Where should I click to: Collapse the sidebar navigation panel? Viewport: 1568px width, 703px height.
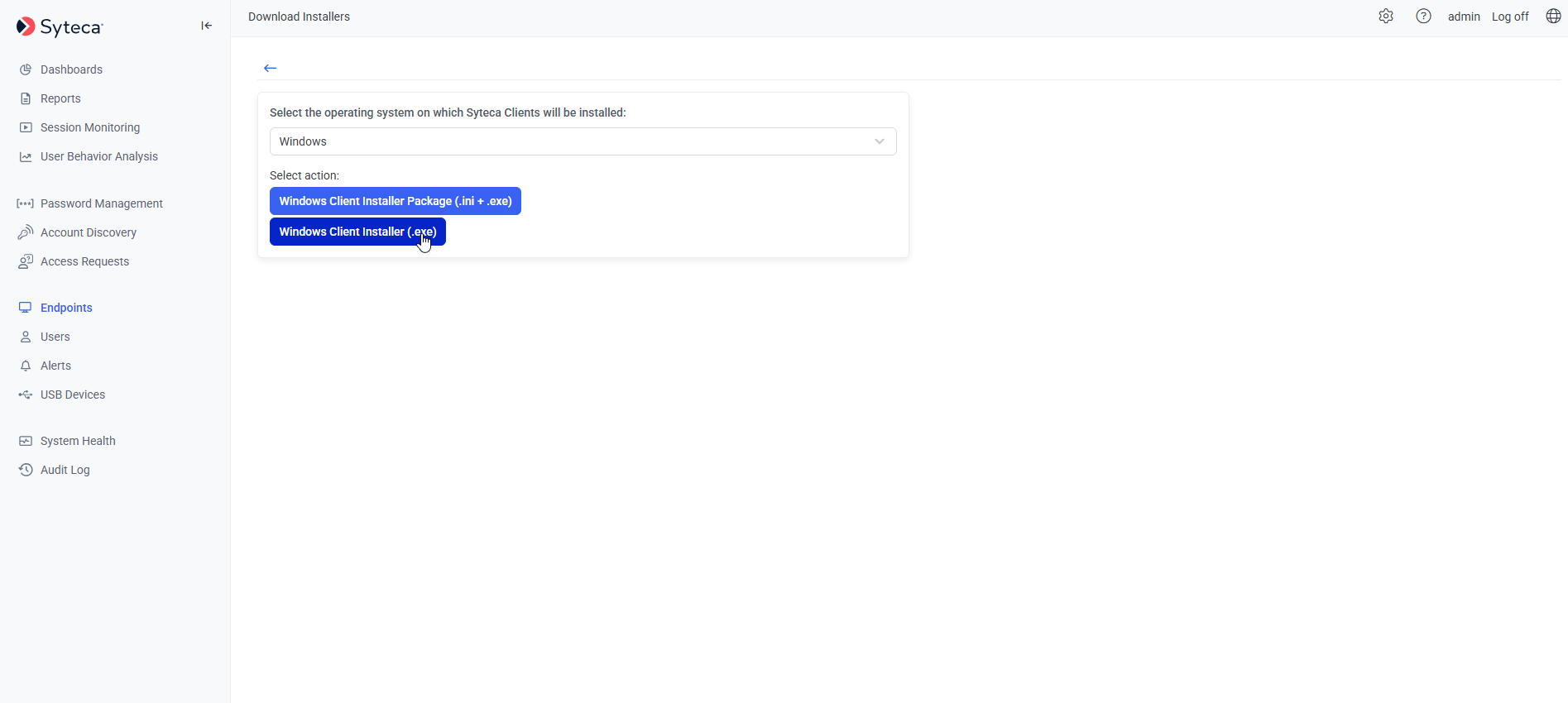coord(207,26)
